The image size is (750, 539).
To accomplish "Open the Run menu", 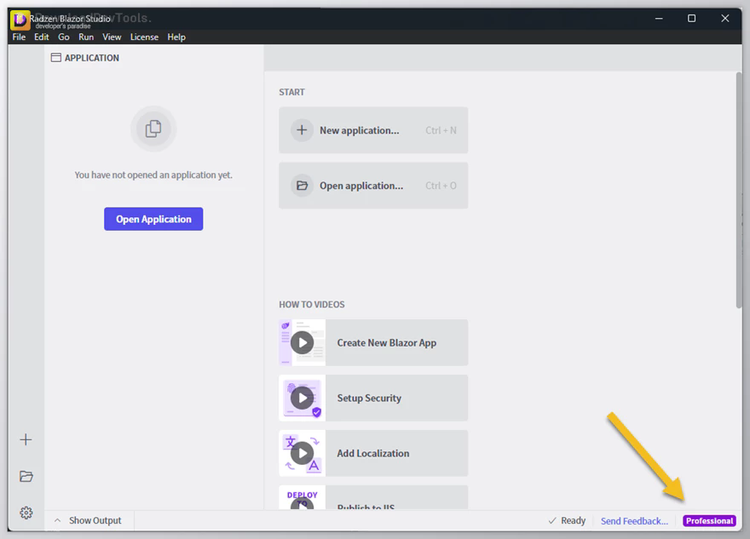I will tap(86, 37).
